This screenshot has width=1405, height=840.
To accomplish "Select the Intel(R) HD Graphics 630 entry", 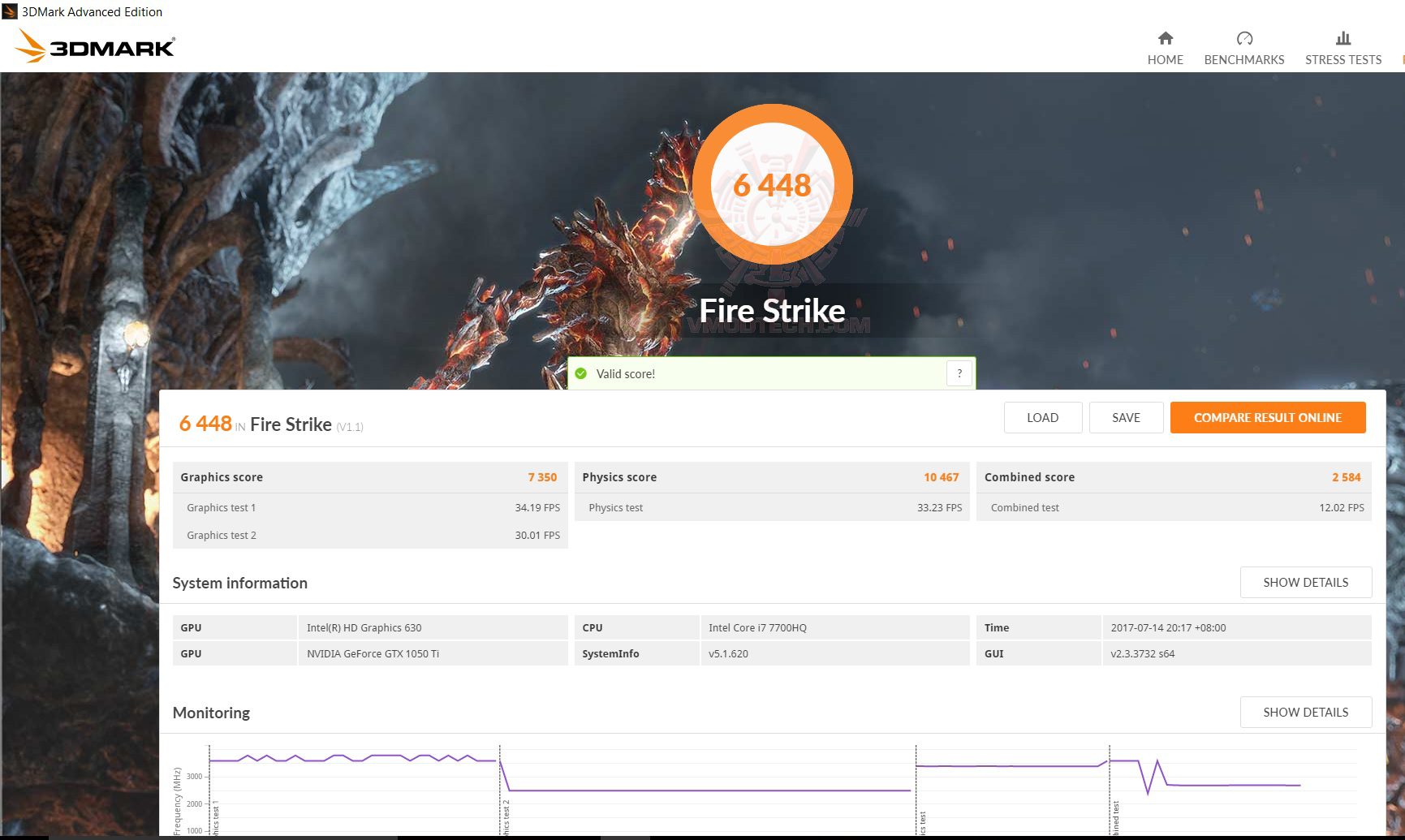I will [364, 627].
